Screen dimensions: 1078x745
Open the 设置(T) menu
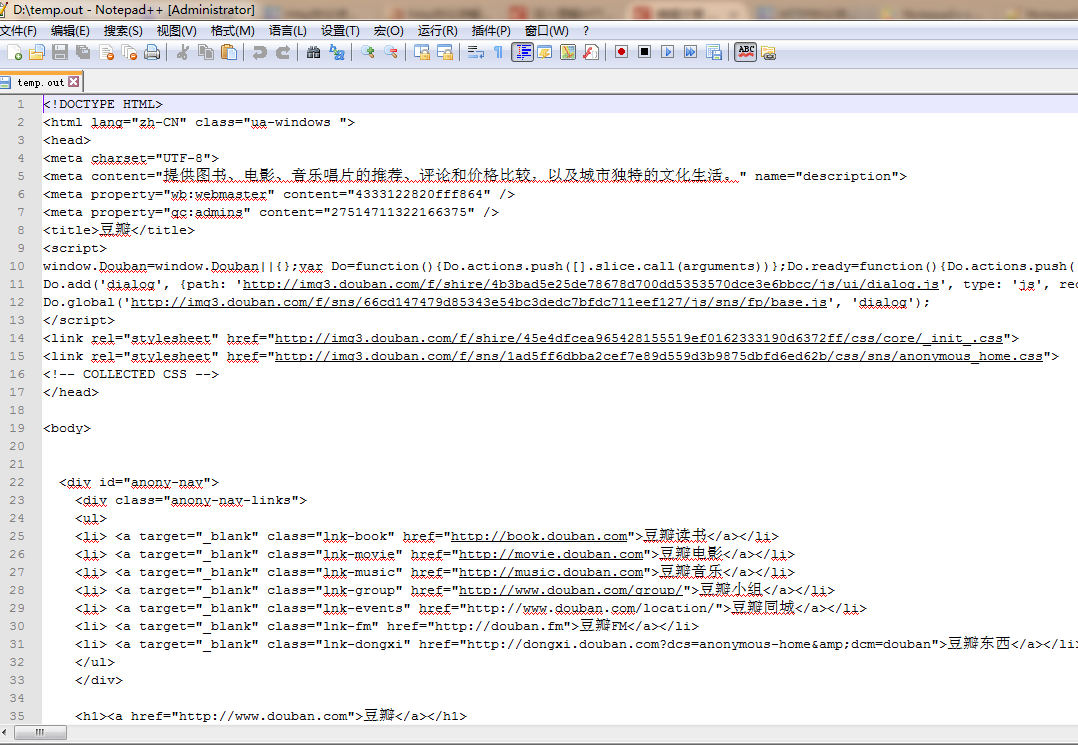pos(340,30)
